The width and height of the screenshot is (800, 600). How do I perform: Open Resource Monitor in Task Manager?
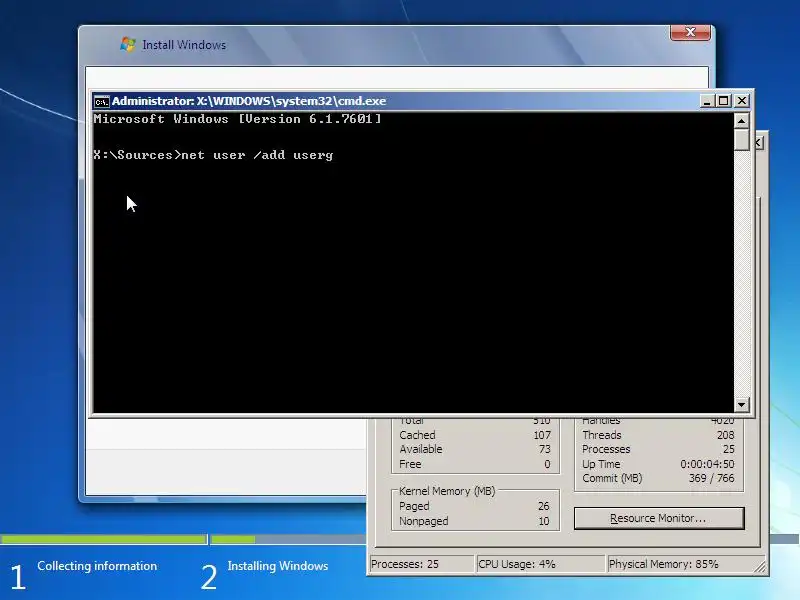point(659,518)
